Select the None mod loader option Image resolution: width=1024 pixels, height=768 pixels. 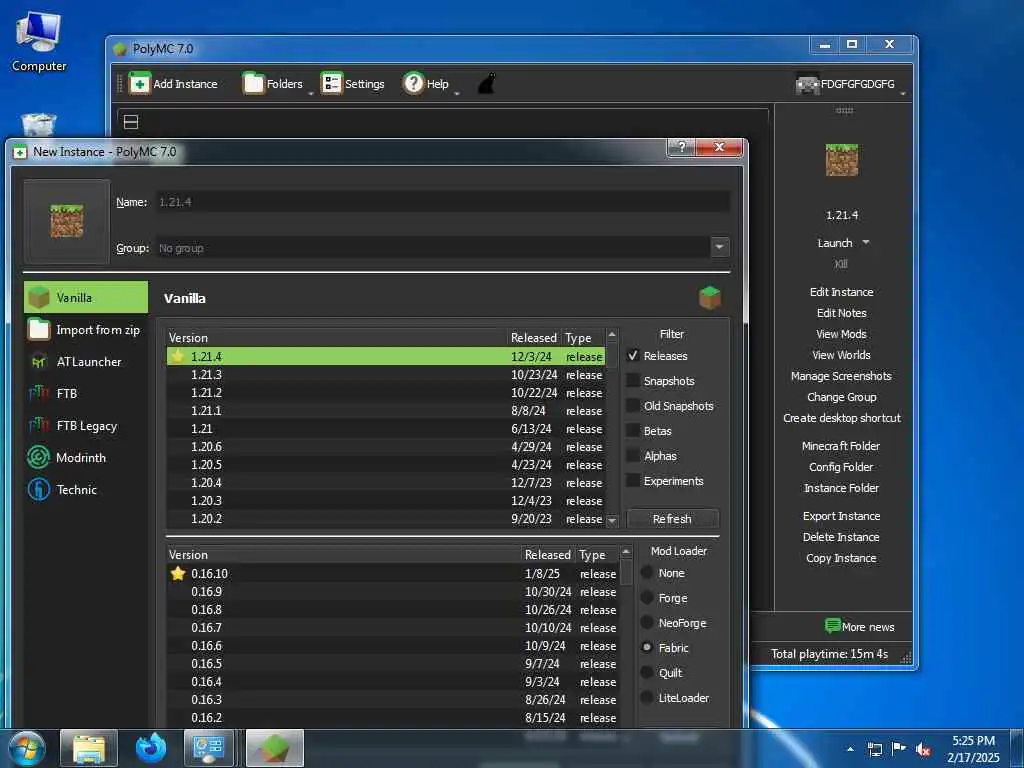tap(647, 573)
